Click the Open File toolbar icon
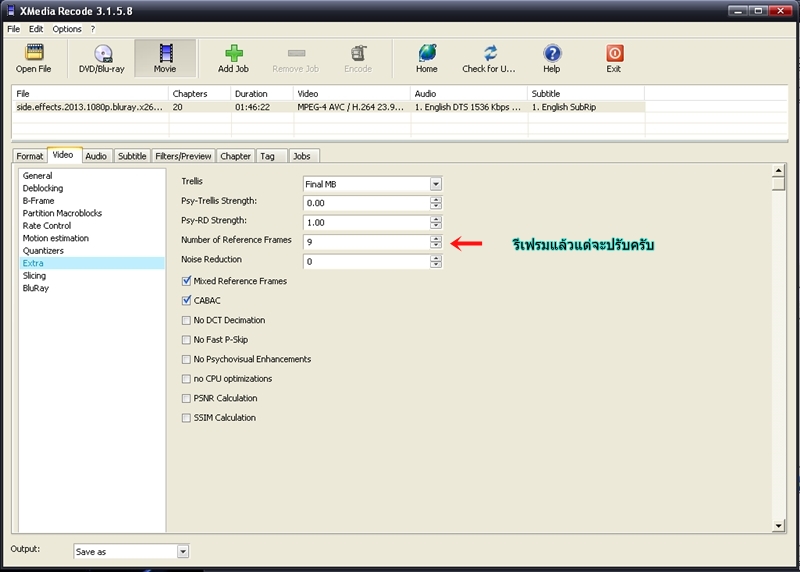The image size is (800, 572). (x=34, y=53)
